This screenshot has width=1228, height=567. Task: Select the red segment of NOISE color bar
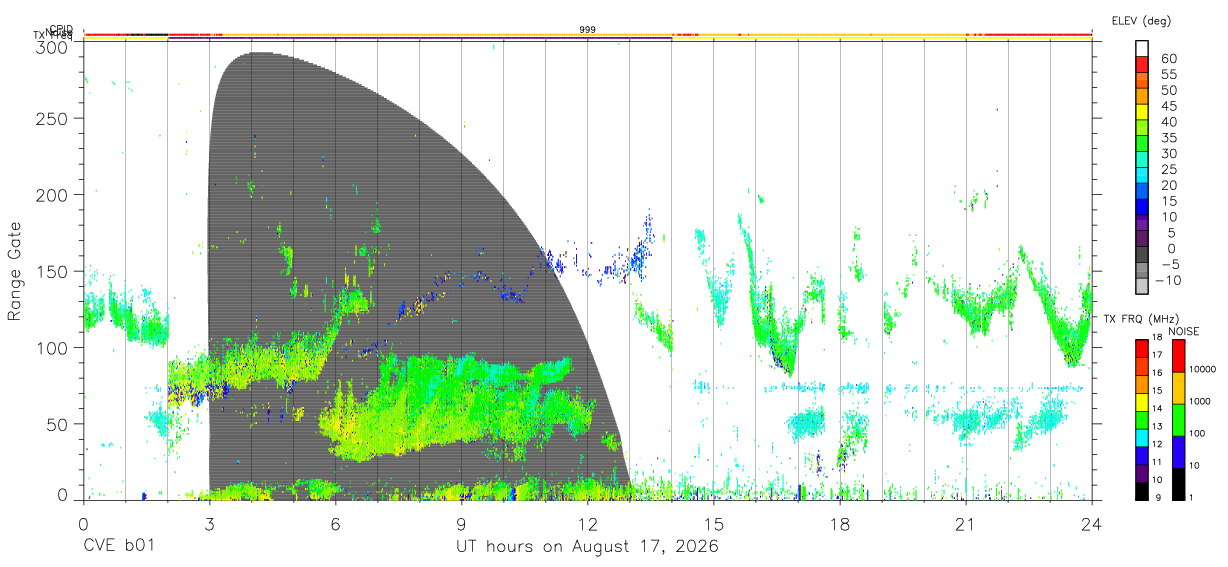[1177, 356]
